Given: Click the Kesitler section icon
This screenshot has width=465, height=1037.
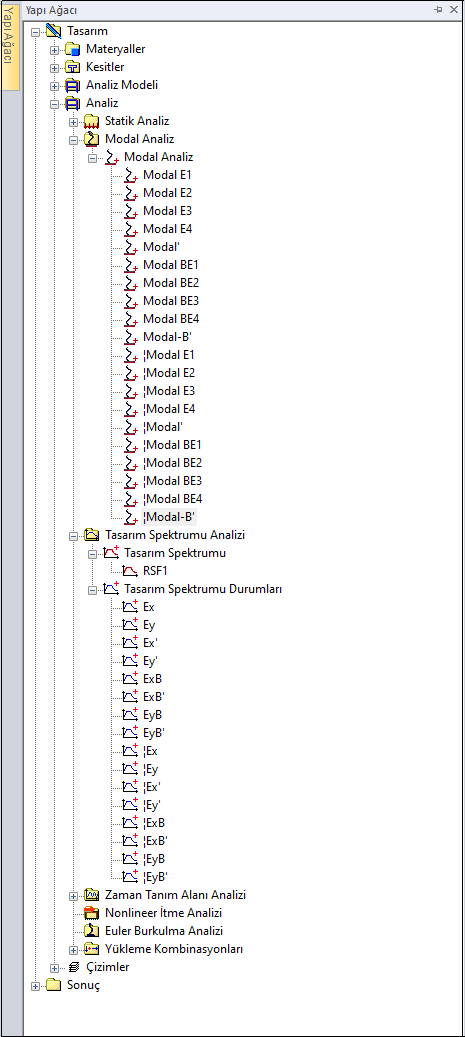Looking at the screenshot, I should point(72,67).
